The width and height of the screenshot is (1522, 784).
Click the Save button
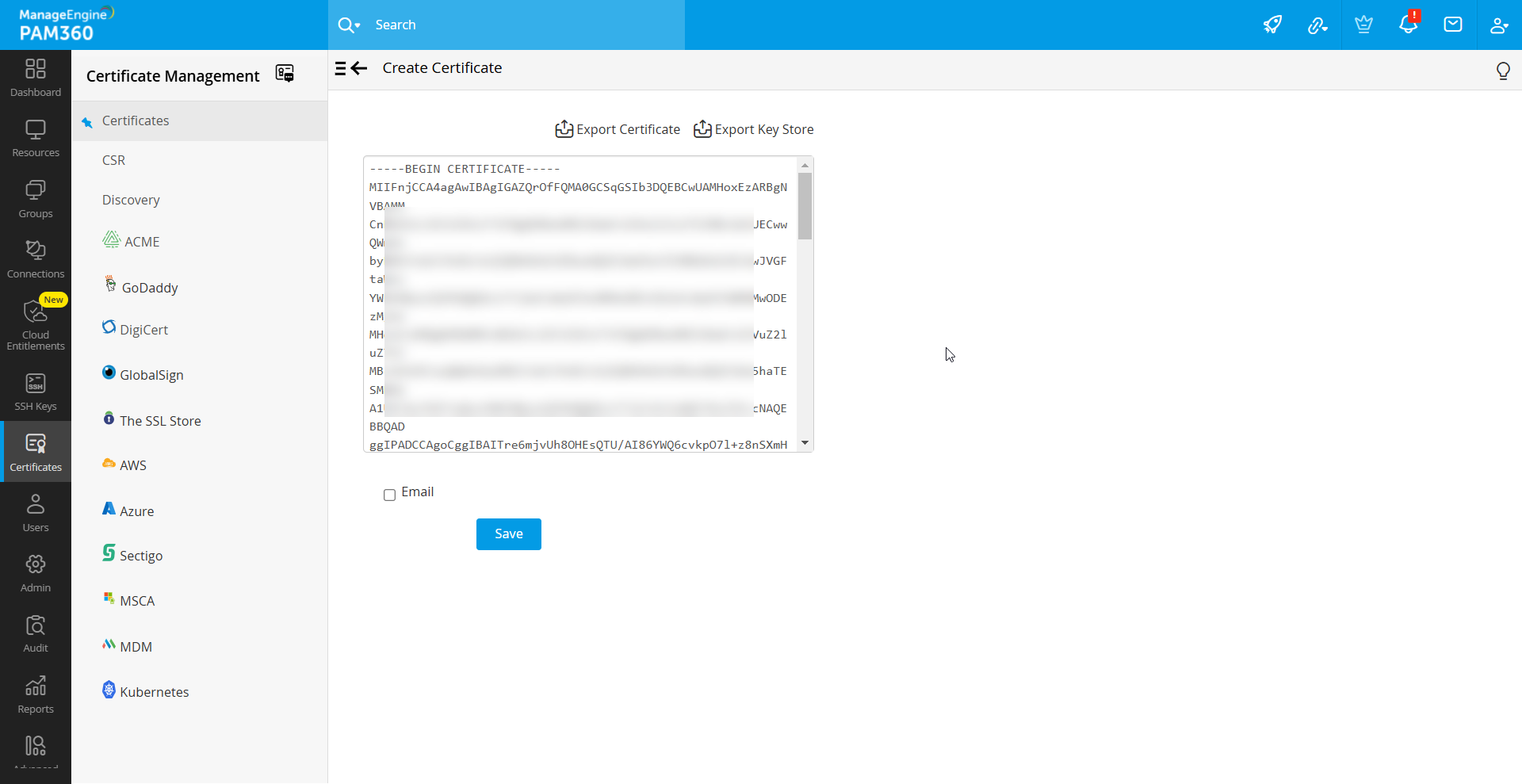(509, 534)
